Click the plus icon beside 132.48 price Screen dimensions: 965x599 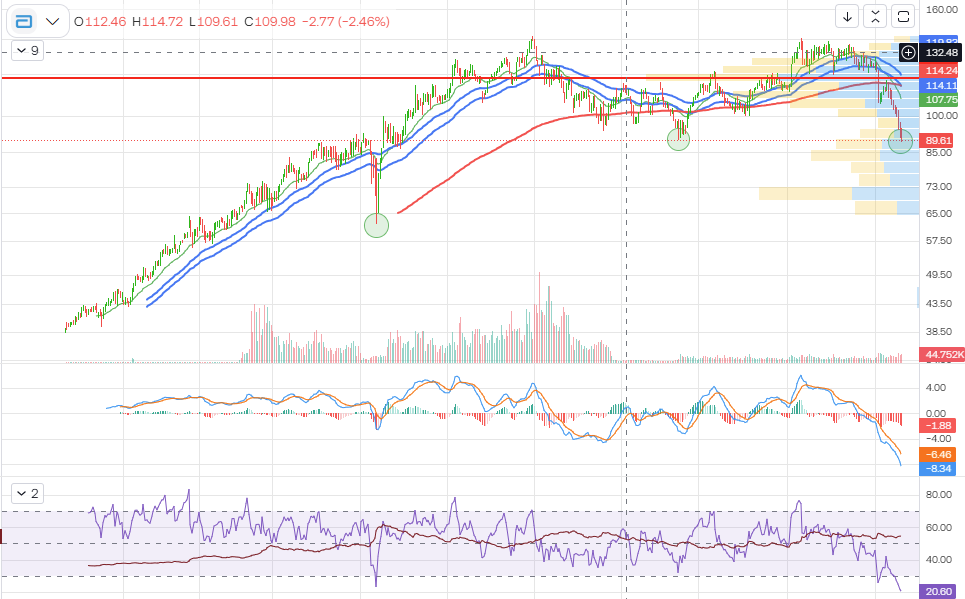click(x=908, y=53)
